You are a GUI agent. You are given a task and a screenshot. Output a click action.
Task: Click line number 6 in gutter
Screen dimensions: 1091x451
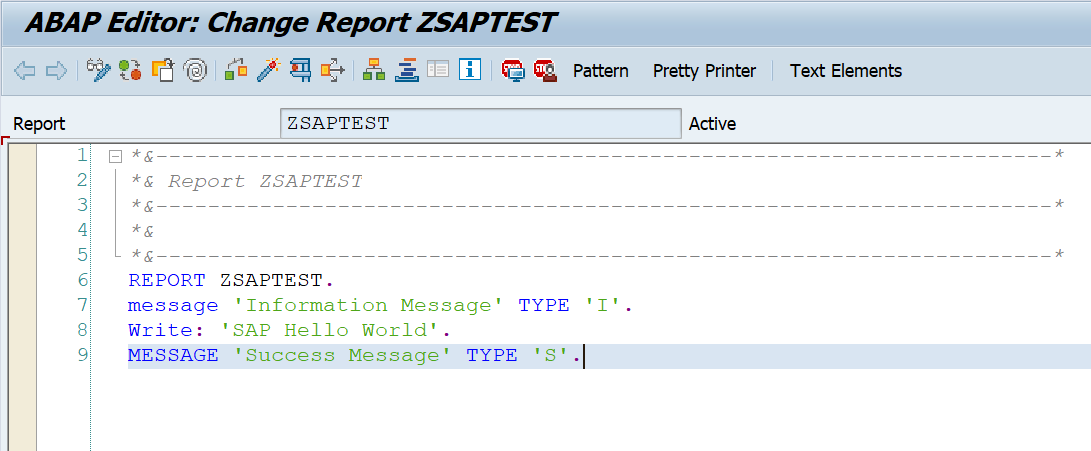coord(83,280)
